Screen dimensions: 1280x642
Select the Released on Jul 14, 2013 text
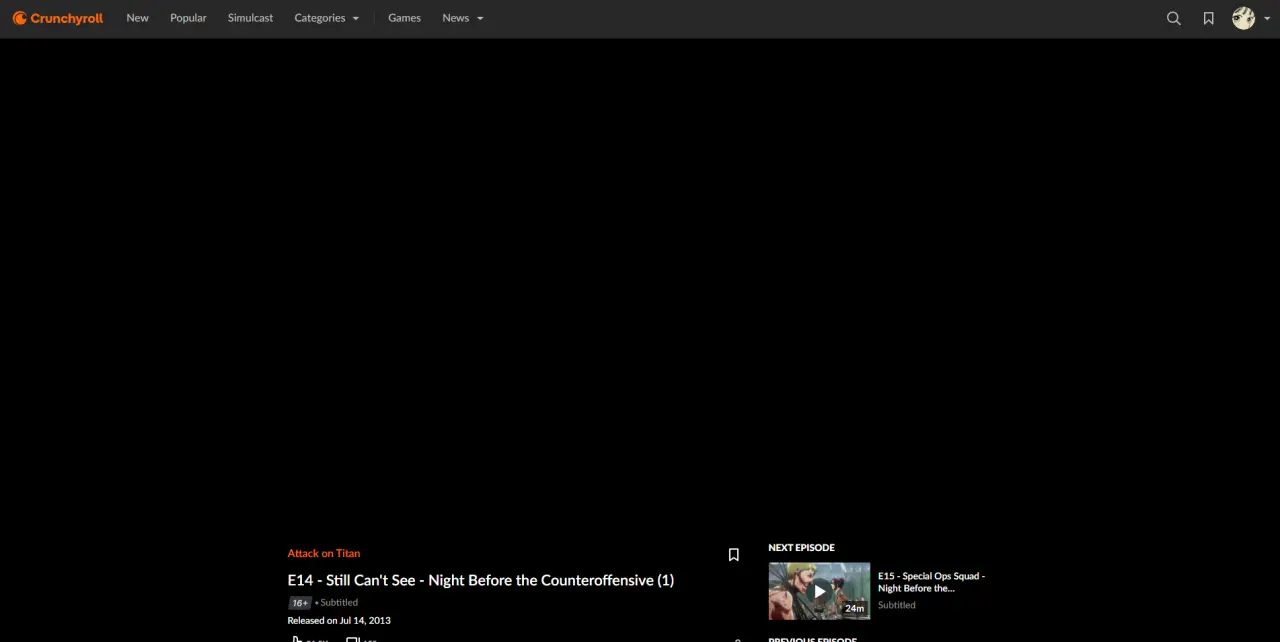pyautogui.click(x=339, y=620)
